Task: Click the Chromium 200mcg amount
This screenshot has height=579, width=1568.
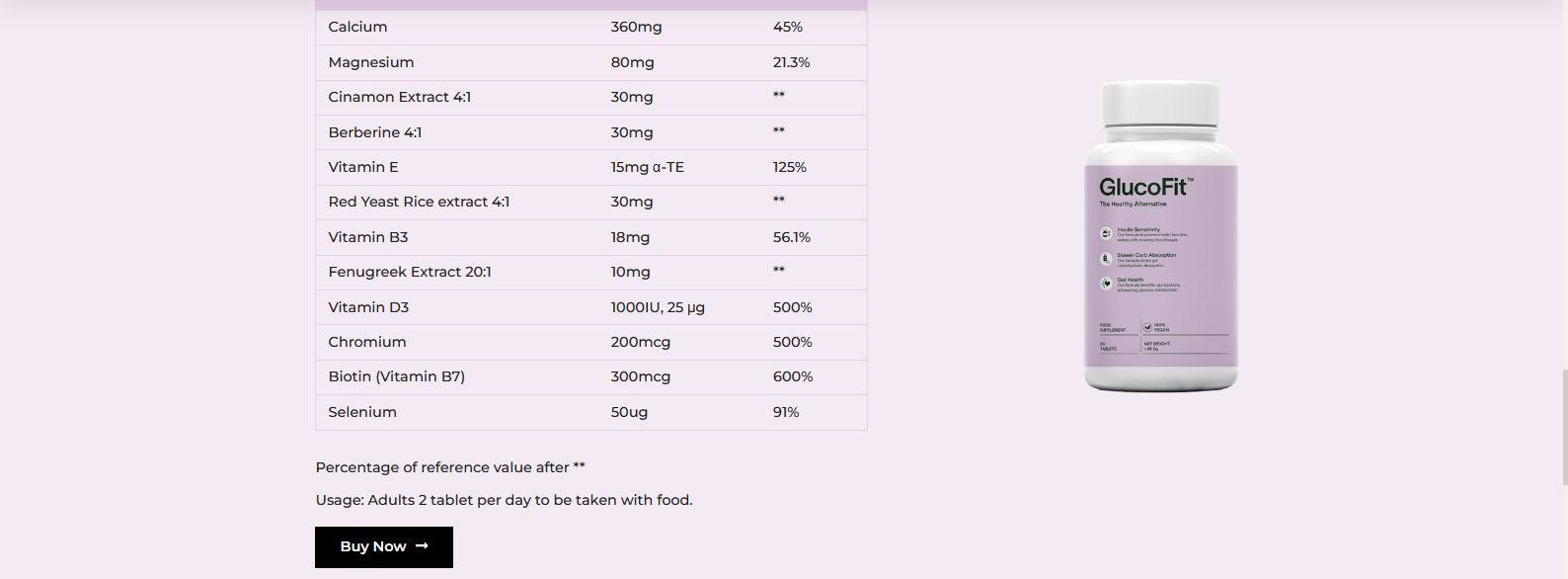Action: (640, 342)
